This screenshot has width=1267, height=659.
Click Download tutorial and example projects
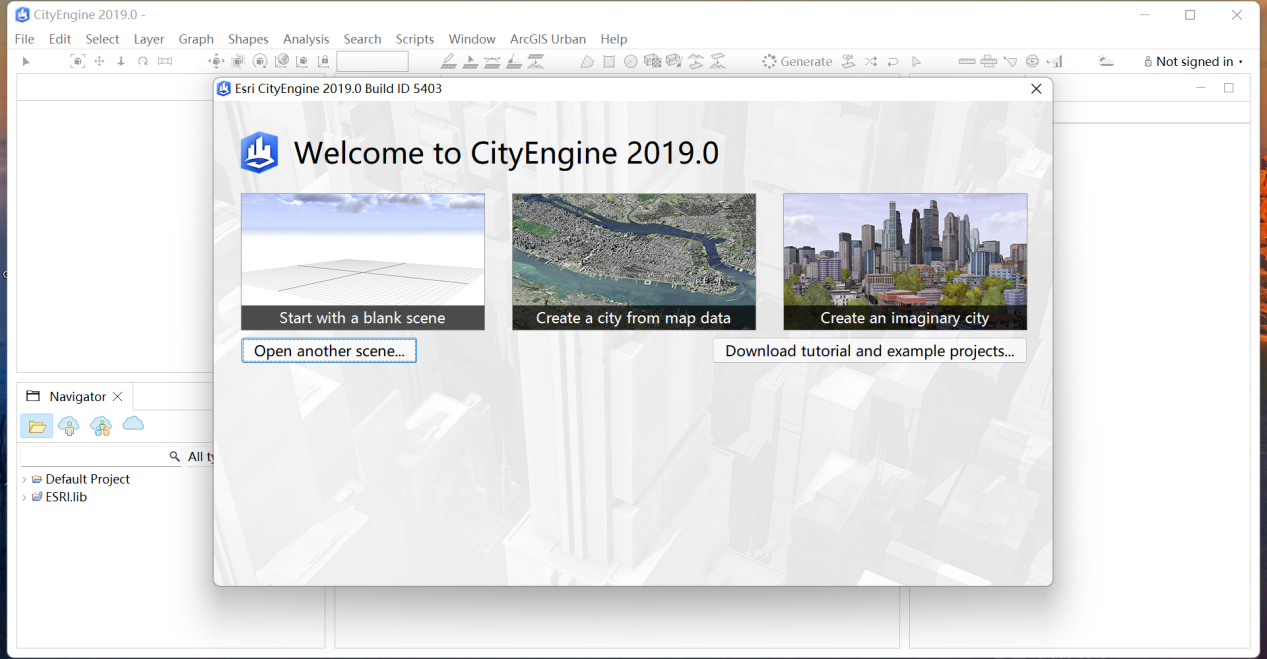[869, 350]
